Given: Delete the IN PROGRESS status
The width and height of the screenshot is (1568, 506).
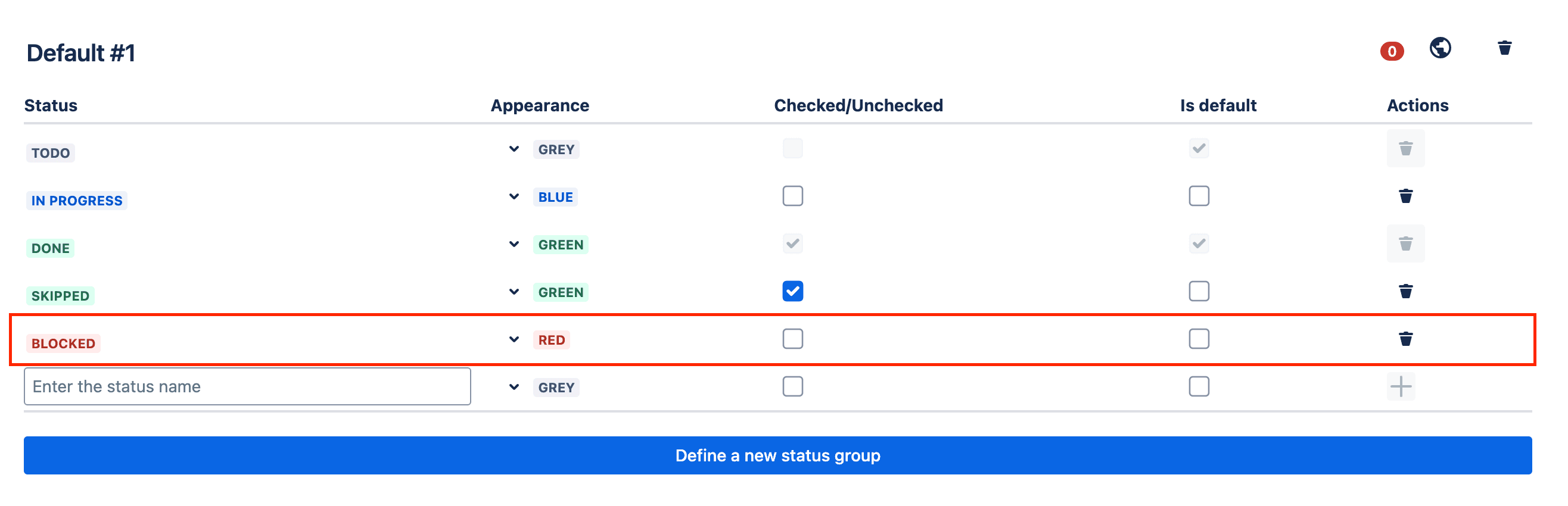Looking at the screenshot, I should coord(1405,196).
